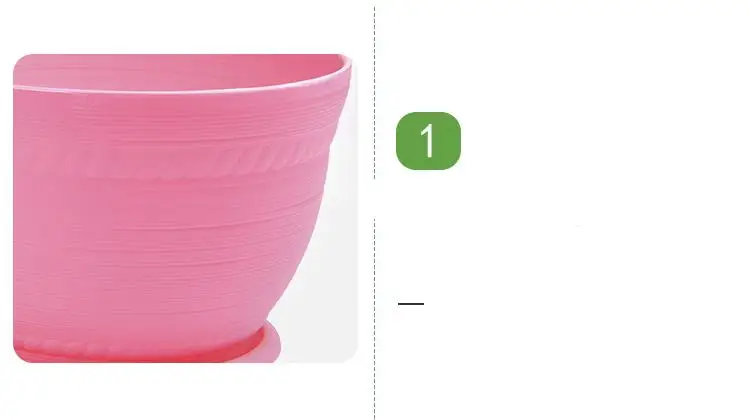Click the rounded bottom-right corner of photo

[350, 355]
